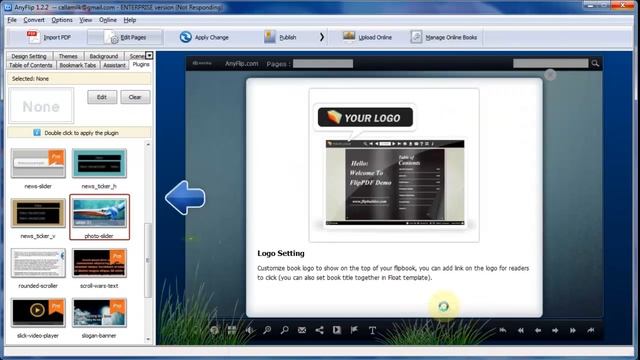This screenshot has height=360, width=640.
Task: Open the thumbnails grid view icon
Action: pyautogui.click(x=232, y=330)
